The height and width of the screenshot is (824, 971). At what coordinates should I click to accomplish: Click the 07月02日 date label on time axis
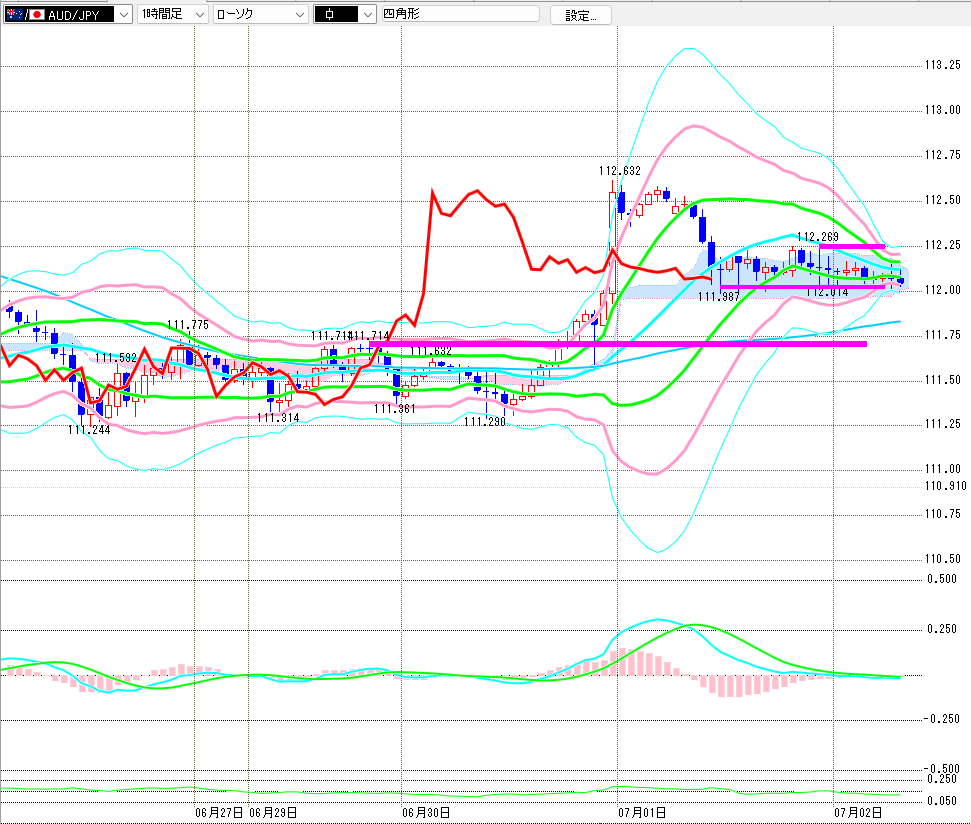coord(858,812)
